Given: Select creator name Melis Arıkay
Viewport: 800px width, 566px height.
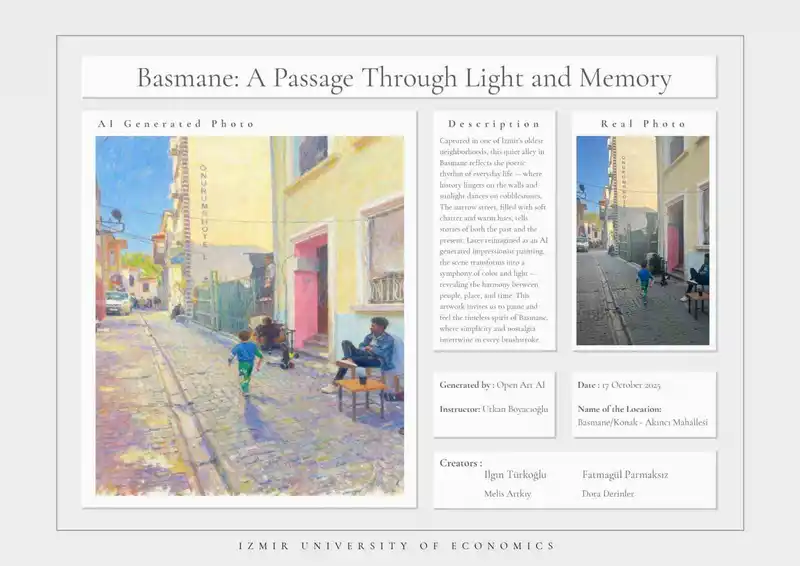Looking at the screenshot, I should pyautogui.click(x=507, y=494).
